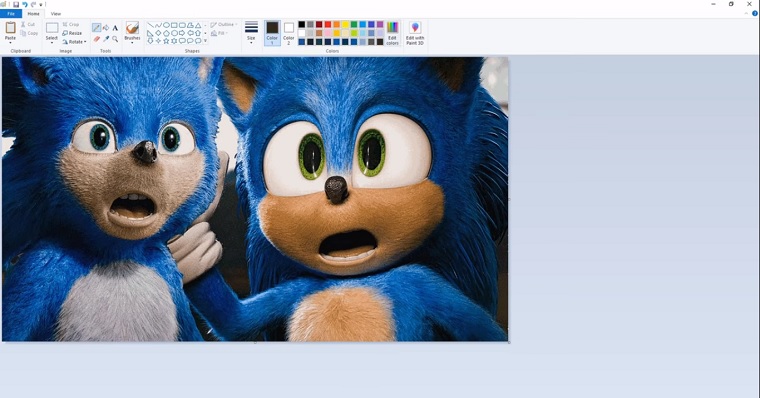
Task: Pick the pink color swatch
Action: point(328,33)
